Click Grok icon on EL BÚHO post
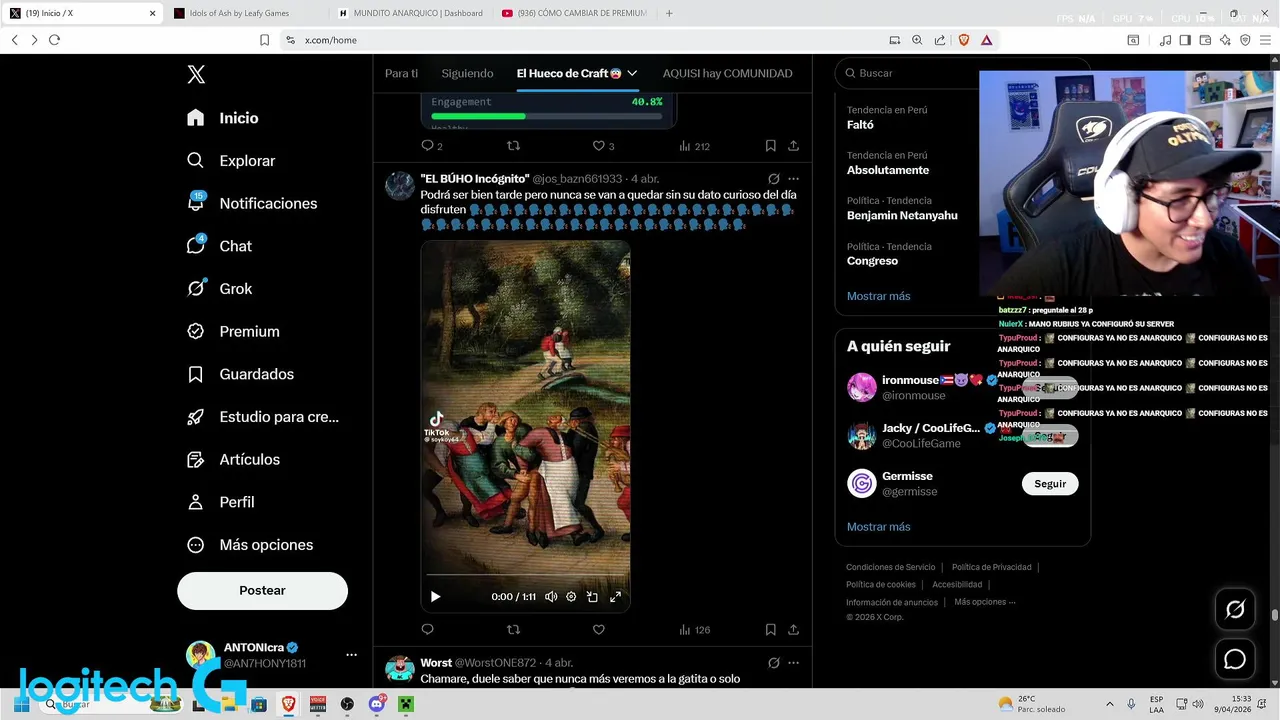Screen dimensions: 1280x720 (773, 179)
